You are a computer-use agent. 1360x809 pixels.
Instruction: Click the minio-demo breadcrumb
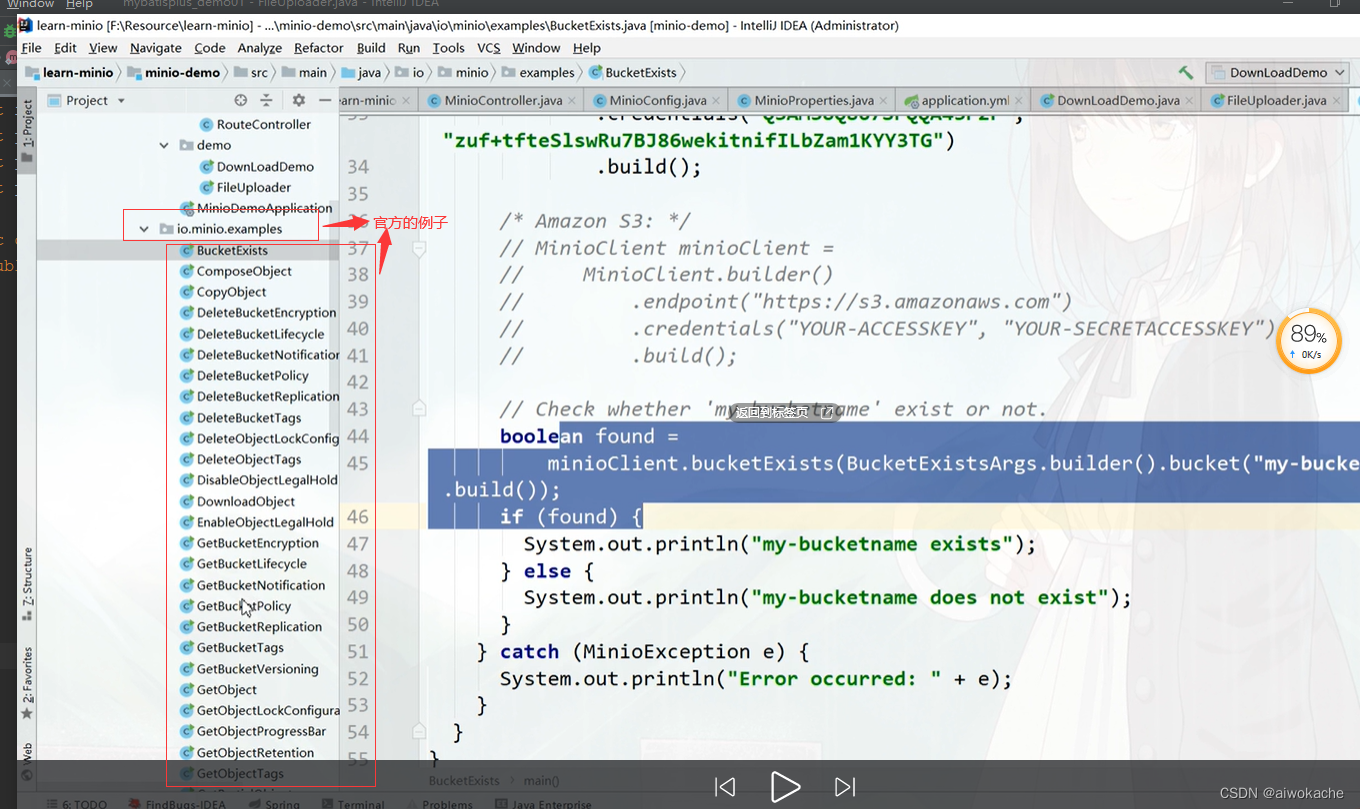(x=173, y=72)
